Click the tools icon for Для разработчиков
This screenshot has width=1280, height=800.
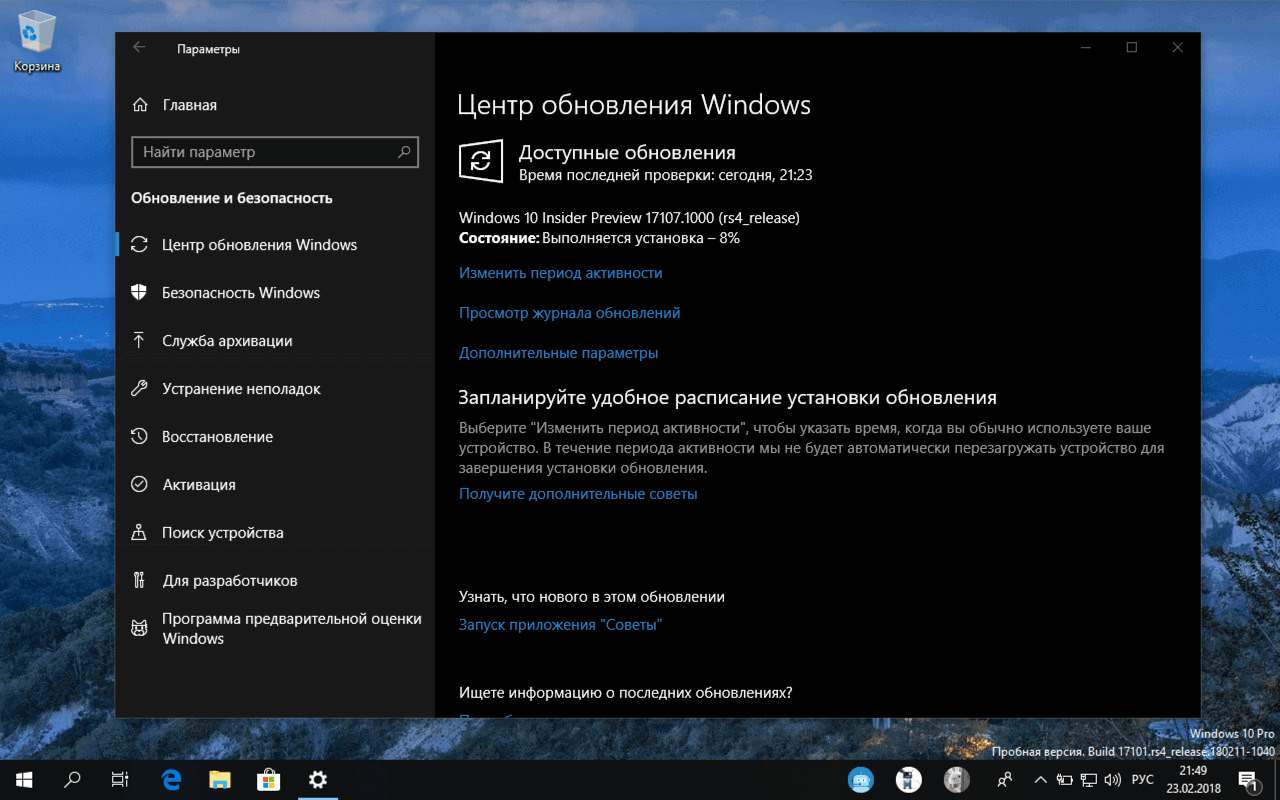(140, 581)
